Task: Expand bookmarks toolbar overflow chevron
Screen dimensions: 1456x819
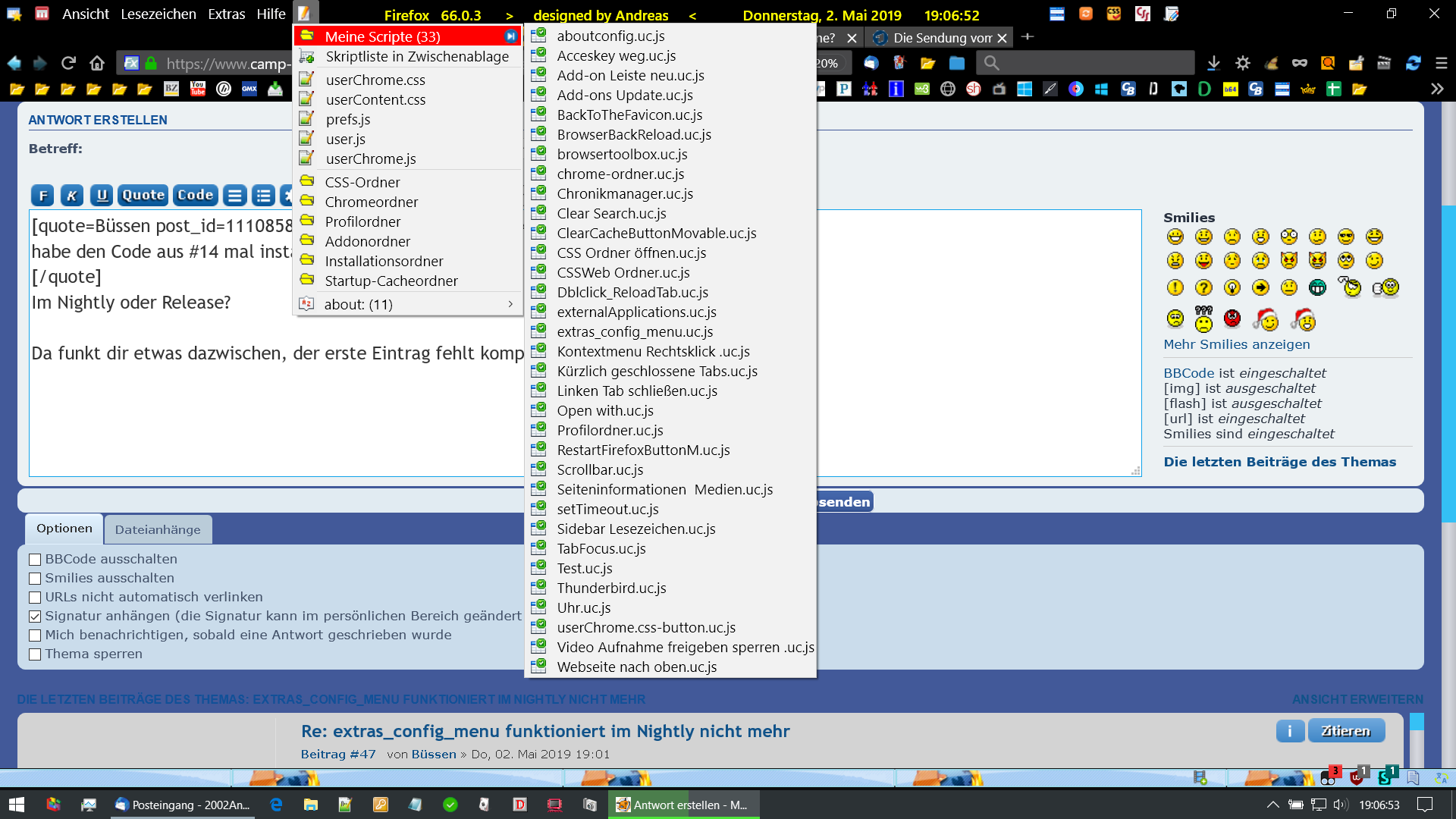Action: pos(1437,89)
